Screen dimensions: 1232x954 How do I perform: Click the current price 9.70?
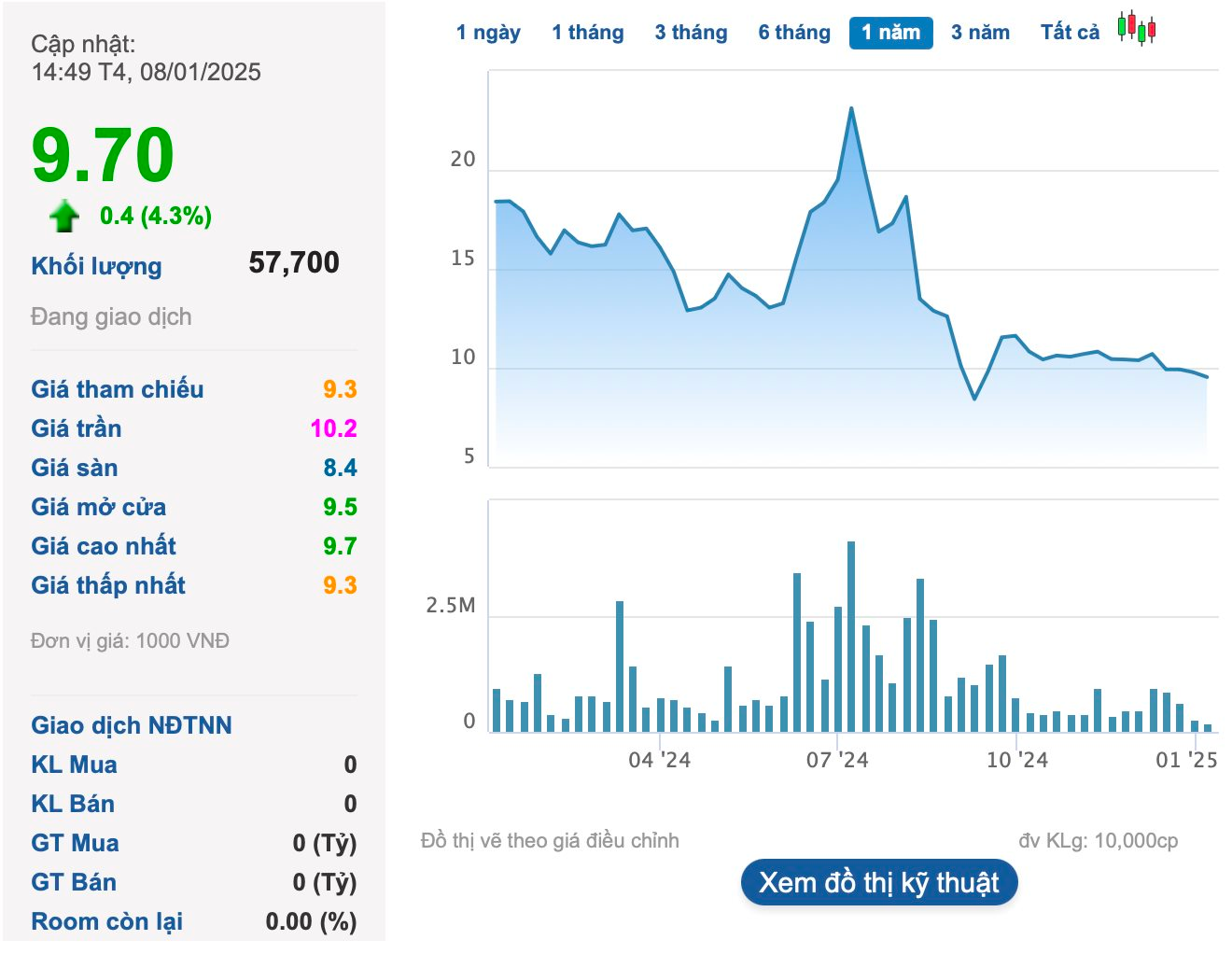[x=103, y=155]
